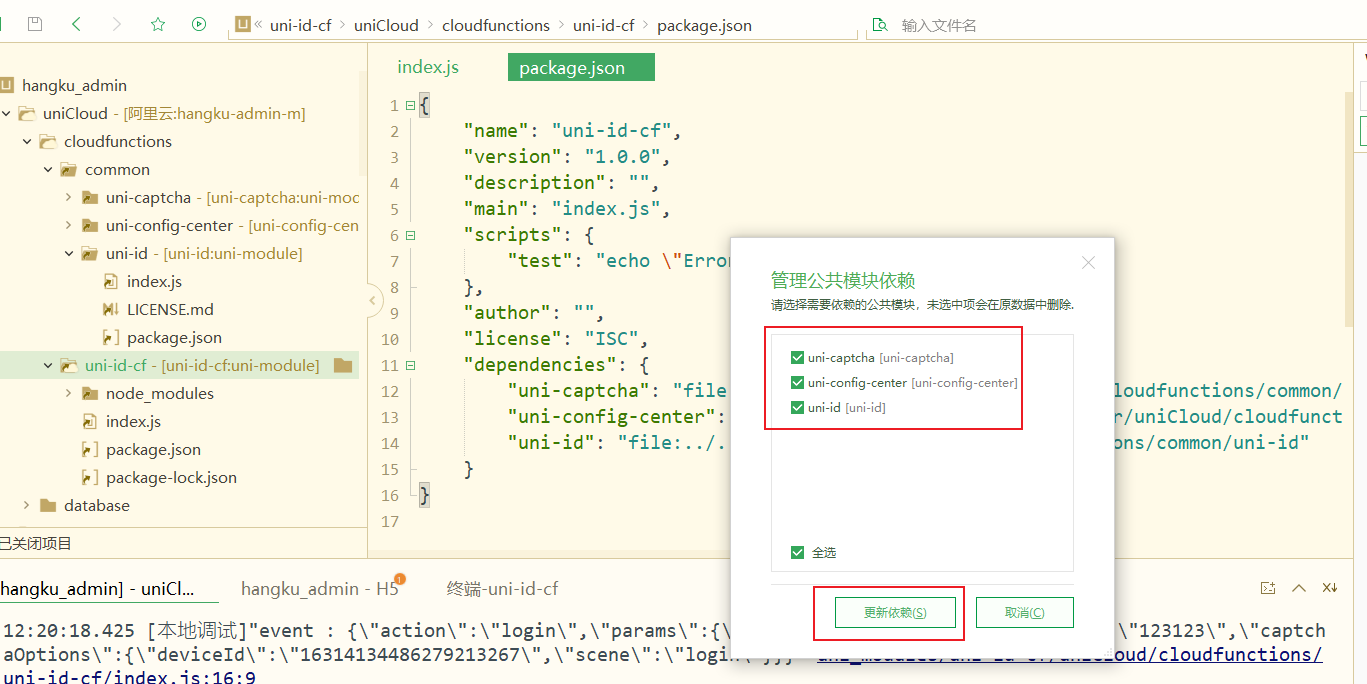The width and height of the screenshot is (1367, 684).
Task: Toggle the 全选 select-all checkbox
Action: tap(797, 552)
